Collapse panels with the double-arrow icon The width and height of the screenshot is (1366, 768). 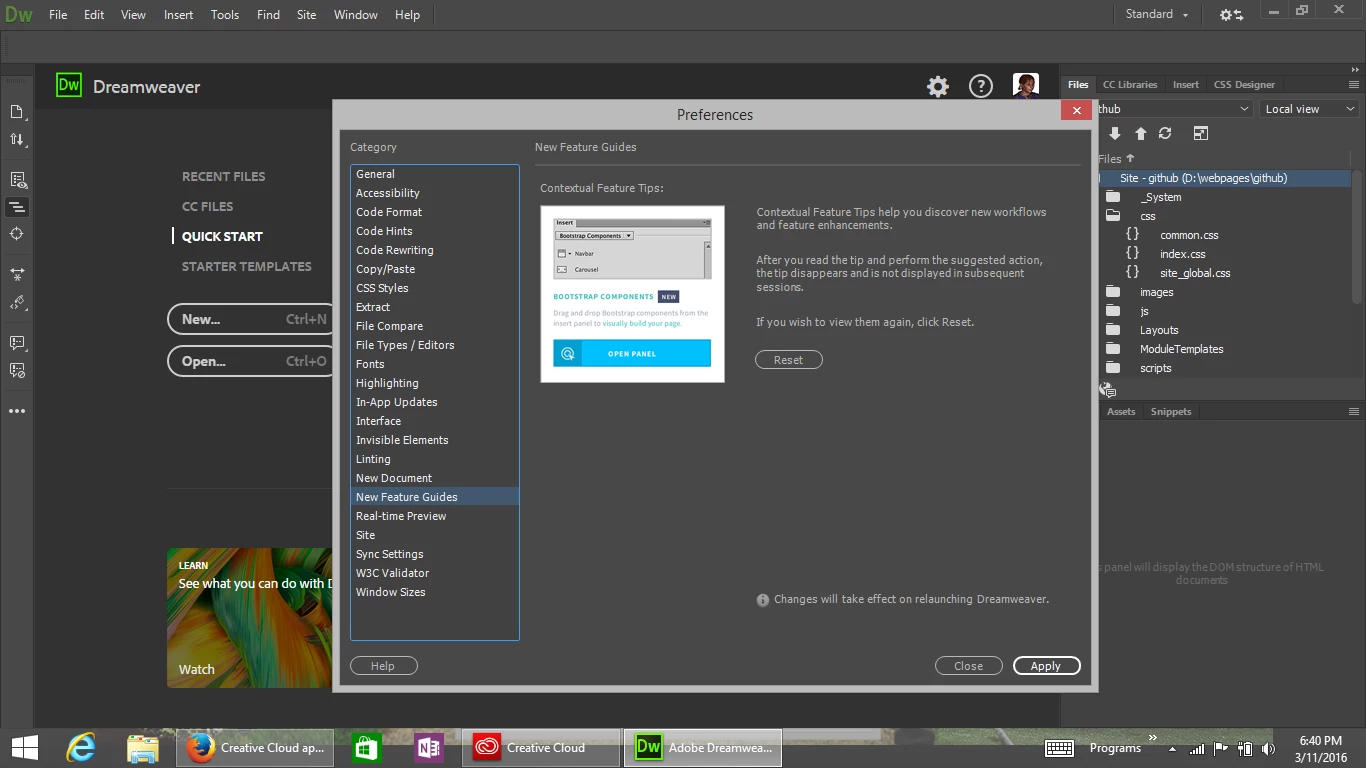tap(1355, 68)
